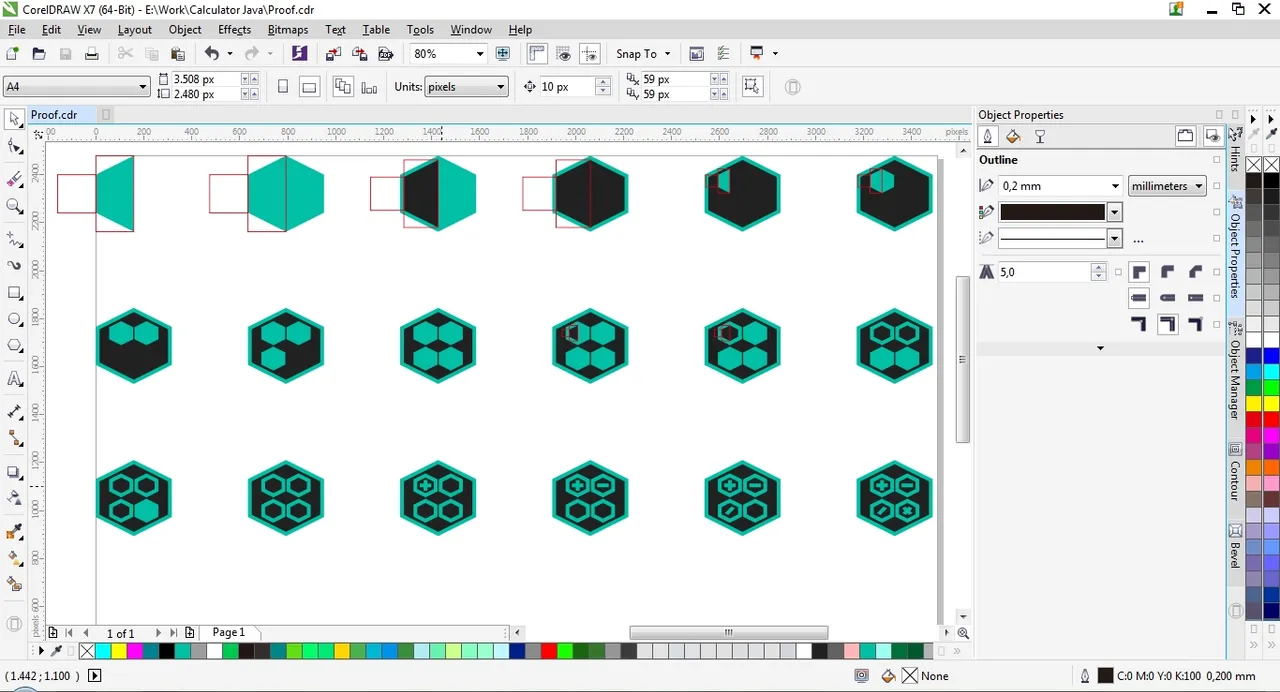Open the File menu

[x=17, y=29]
